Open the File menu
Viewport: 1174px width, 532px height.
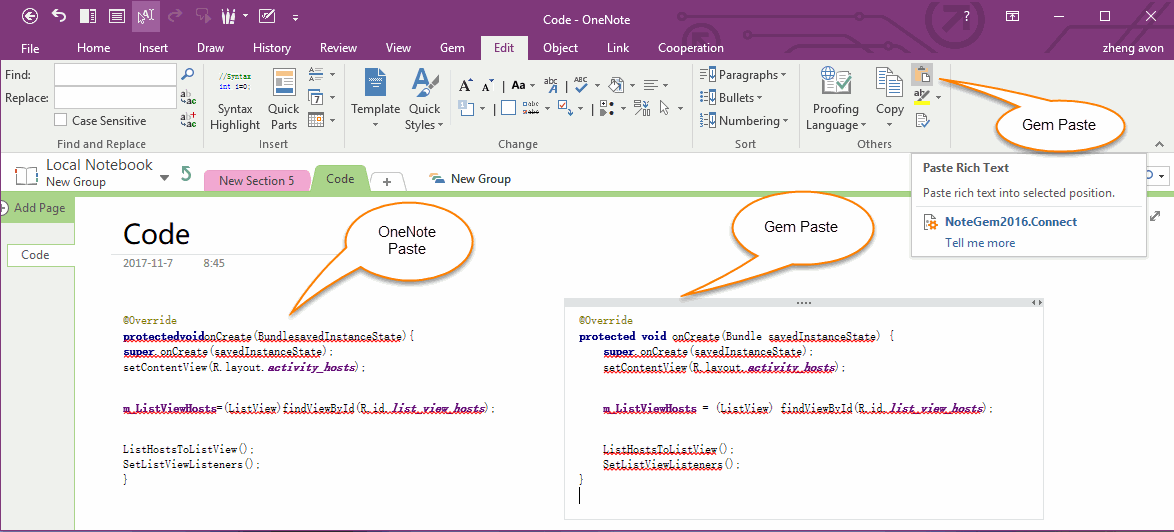click(x=30, y=48)
